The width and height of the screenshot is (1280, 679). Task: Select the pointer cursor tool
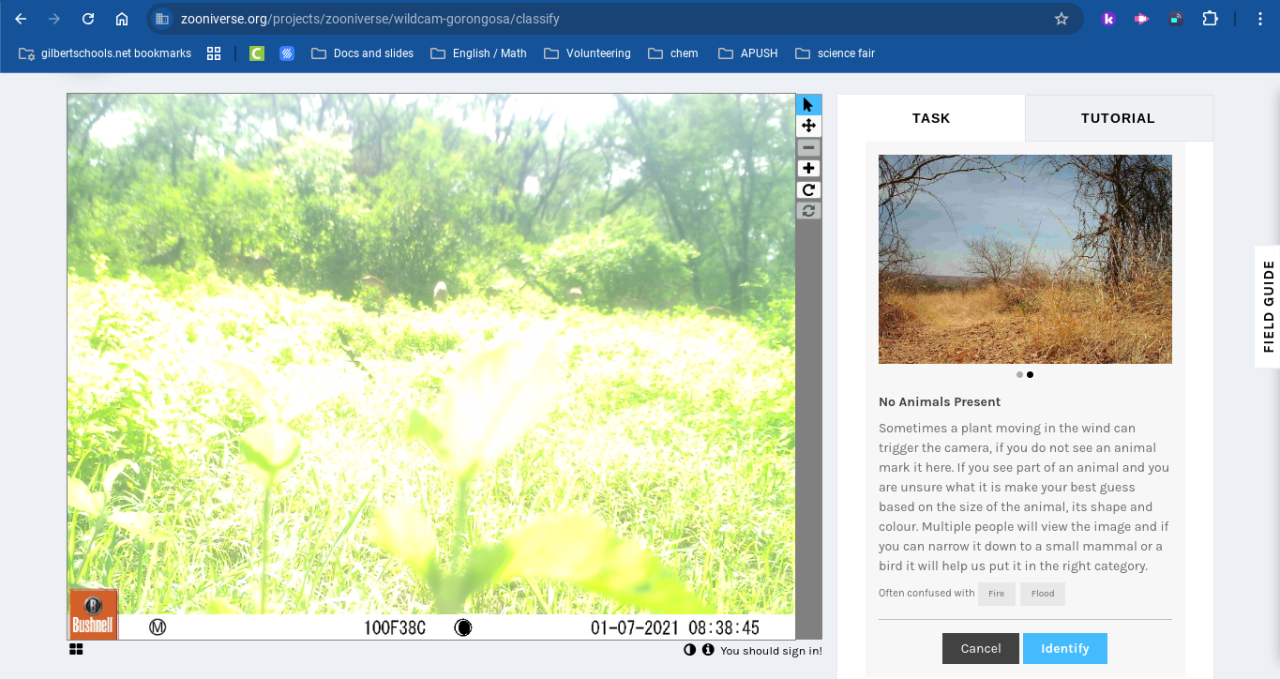pyautogui.click(x=808, y=105)
